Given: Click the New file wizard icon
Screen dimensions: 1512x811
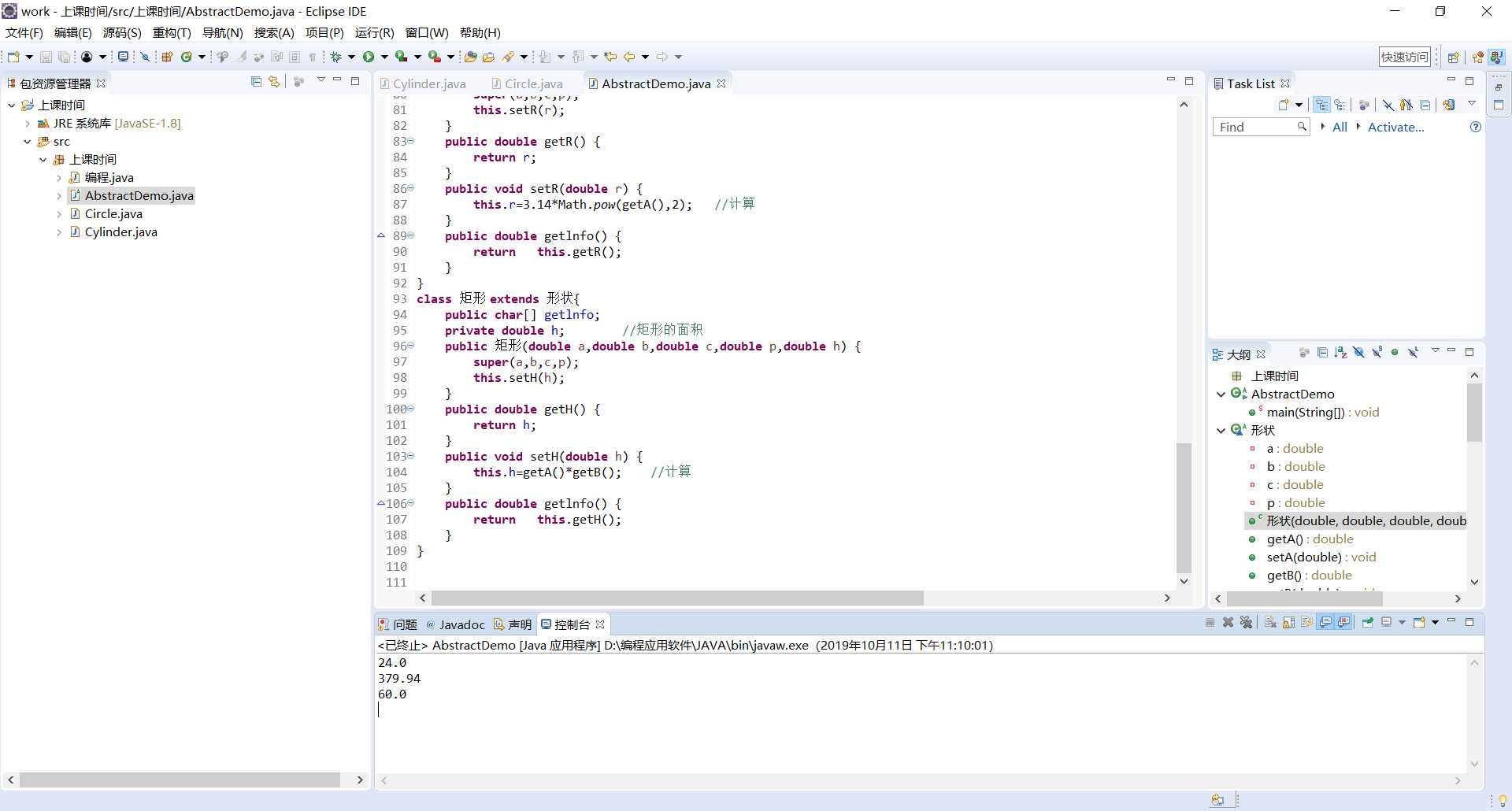Looking at the screenshot, I should (x=13, y=57).
